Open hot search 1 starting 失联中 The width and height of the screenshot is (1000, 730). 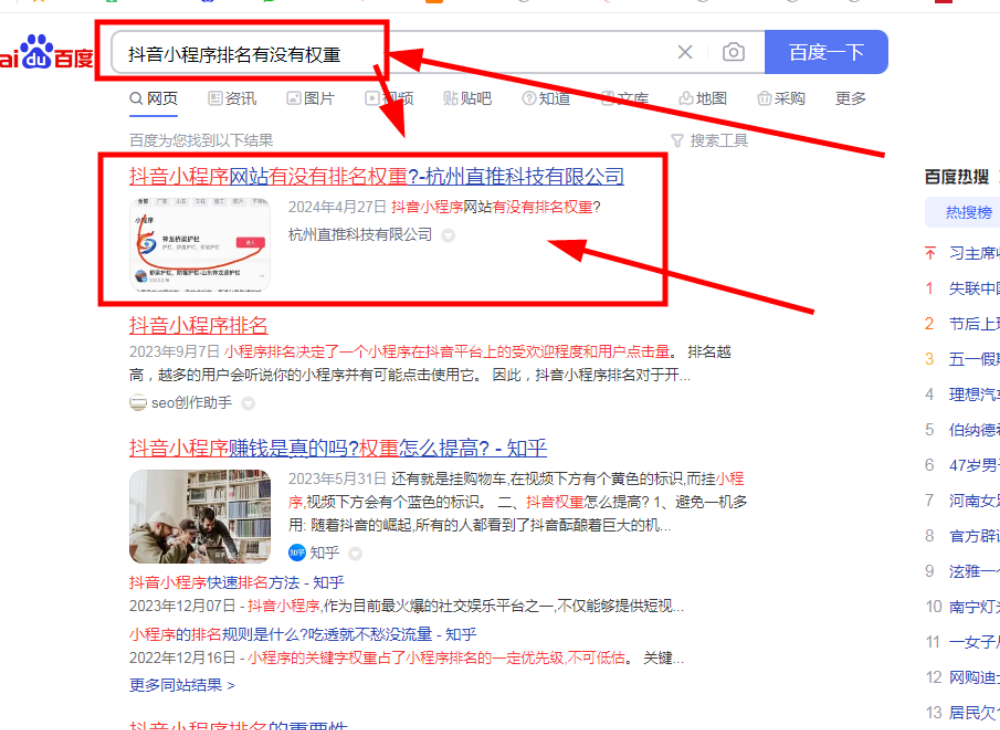coord(974,289)
